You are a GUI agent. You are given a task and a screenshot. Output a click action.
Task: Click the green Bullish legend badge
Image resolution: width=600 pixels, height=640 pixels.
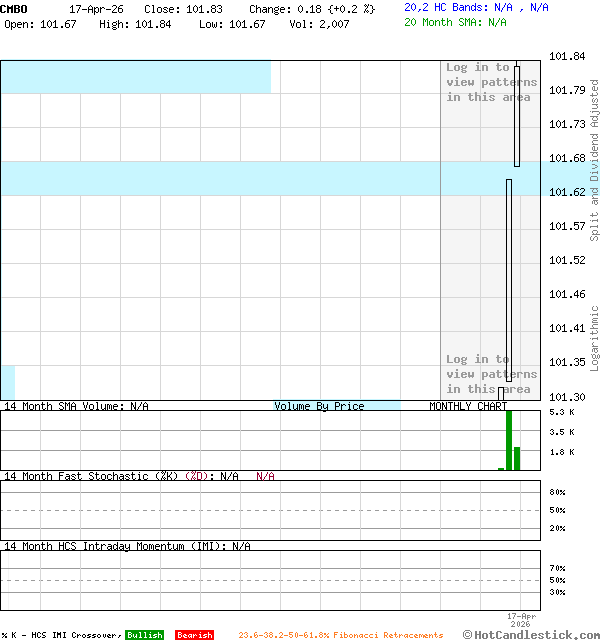tap(144, 635)
